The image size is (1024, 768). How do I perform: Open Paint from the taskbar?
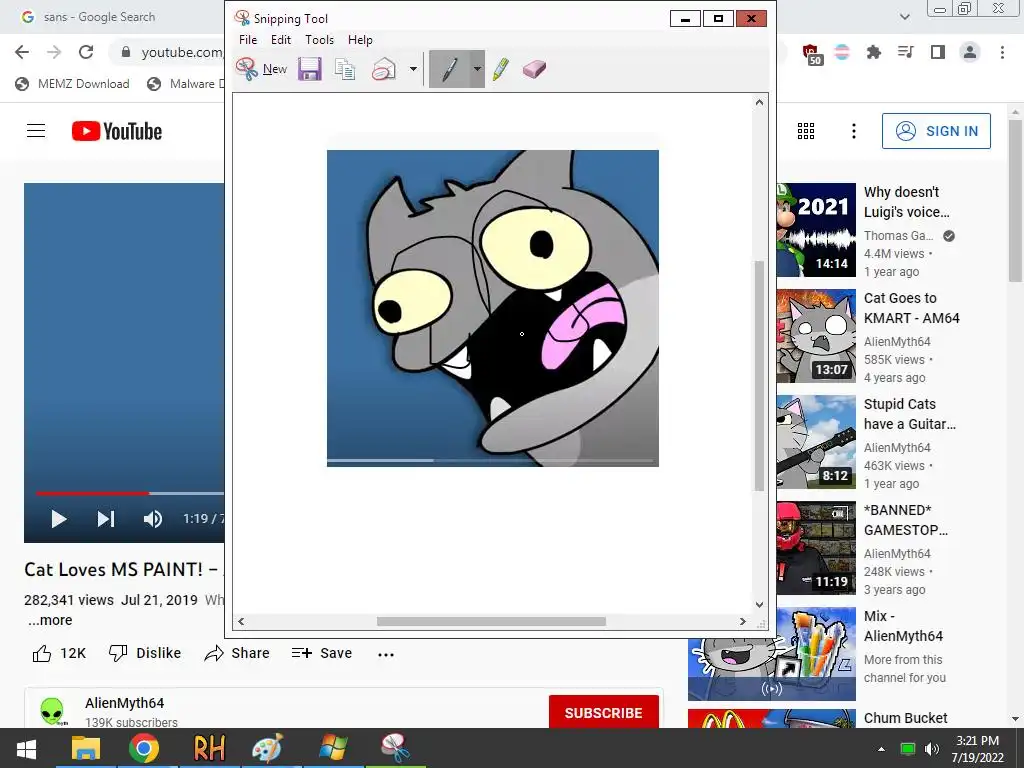[x=268, y=748]
